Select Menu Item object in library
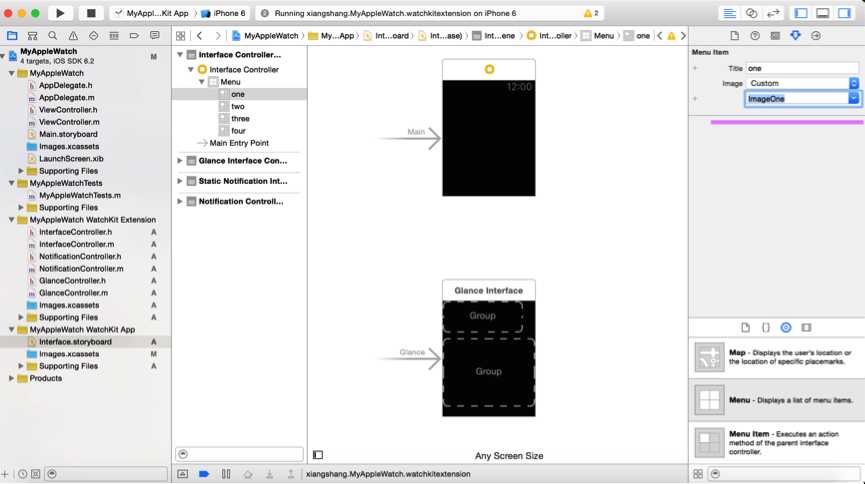Image resolution: width=865 pixels, height=484 pixels. [777, 443]
